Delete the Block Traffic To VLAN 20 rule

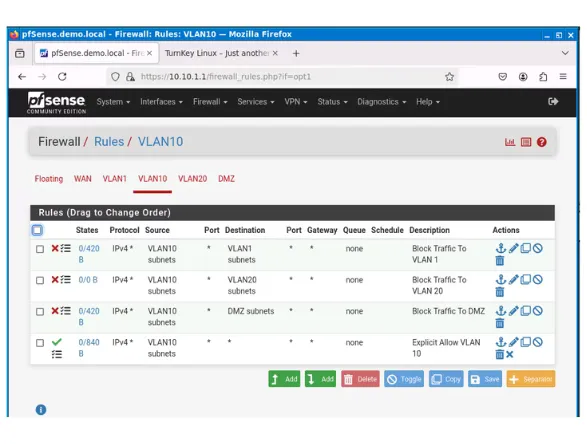[x=499, y=292]
